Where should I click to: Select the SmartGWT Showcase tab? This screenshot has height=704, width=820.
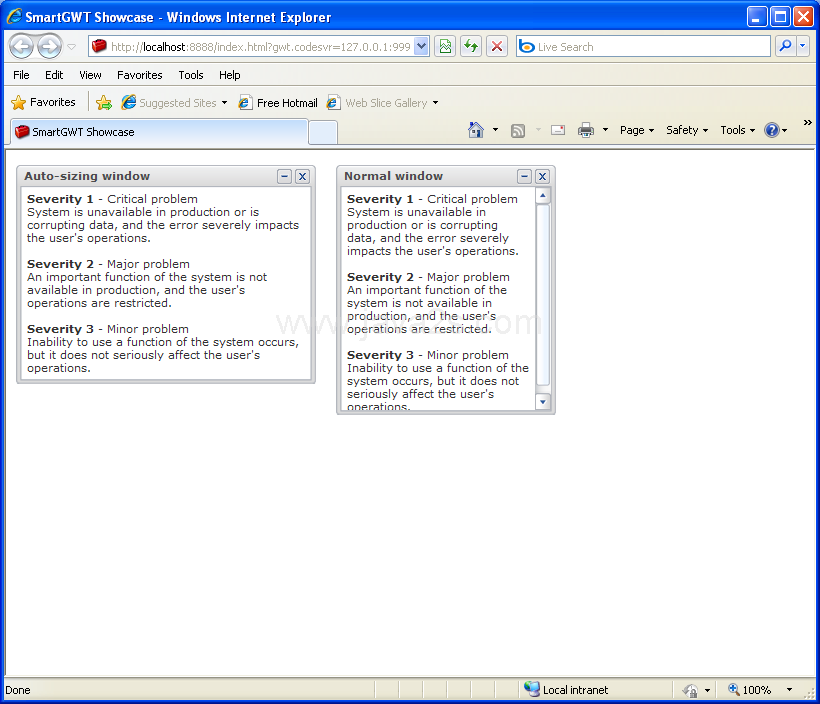point(159,132)
